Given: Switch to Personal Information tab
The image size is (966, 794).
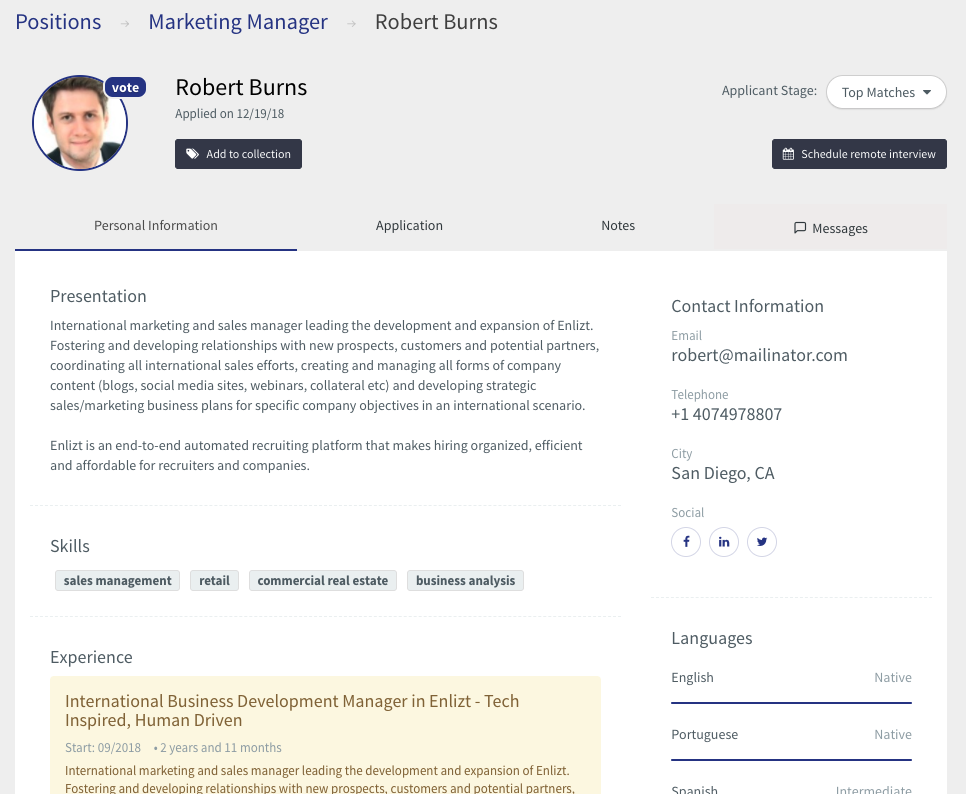Looking at the screenshot, I should pyautogui.click(x=156, y=226).
